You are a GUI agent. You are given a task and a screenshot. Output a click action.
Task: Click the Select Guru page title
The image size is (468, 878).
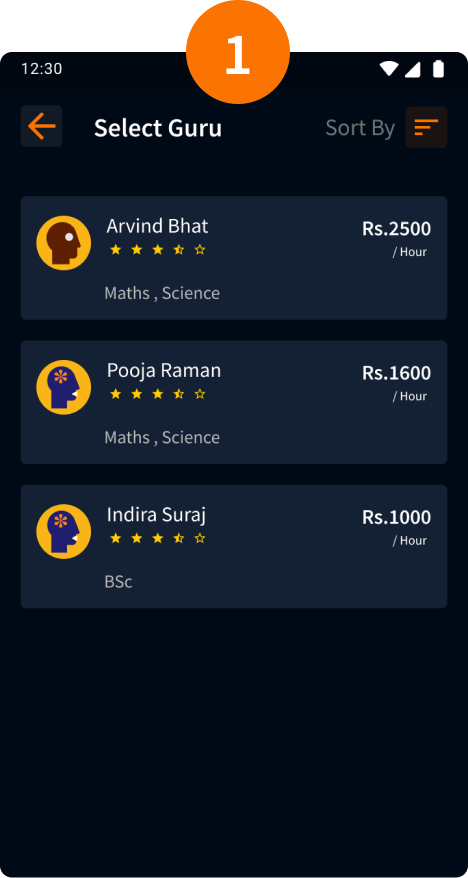tap(158, 128)
